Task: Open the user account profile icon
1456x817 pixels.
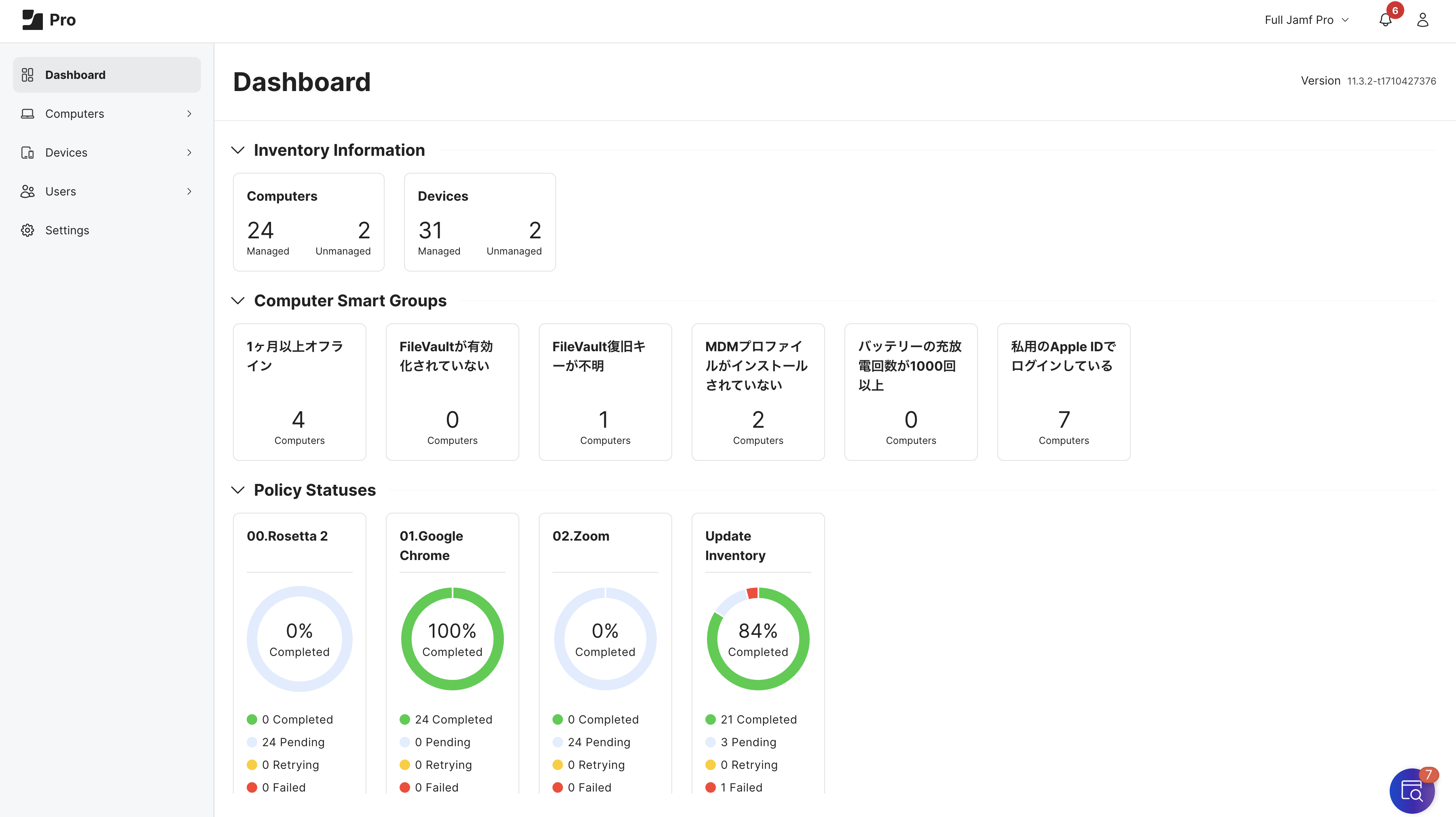Action: click(1422, 20)
